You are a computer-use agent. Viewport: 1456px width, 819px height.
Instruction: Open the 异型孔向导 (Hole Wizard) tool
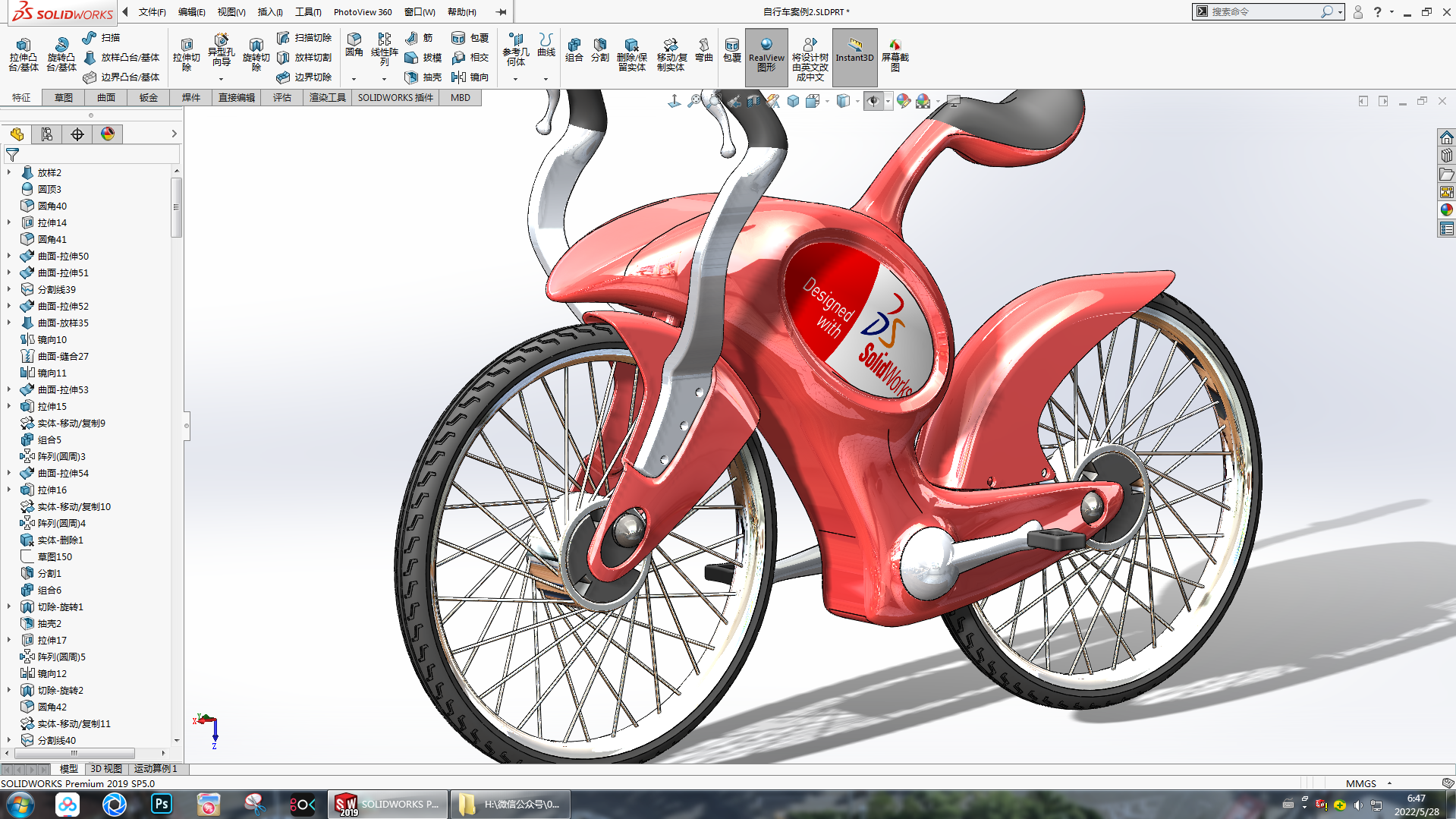click(221, 50)
